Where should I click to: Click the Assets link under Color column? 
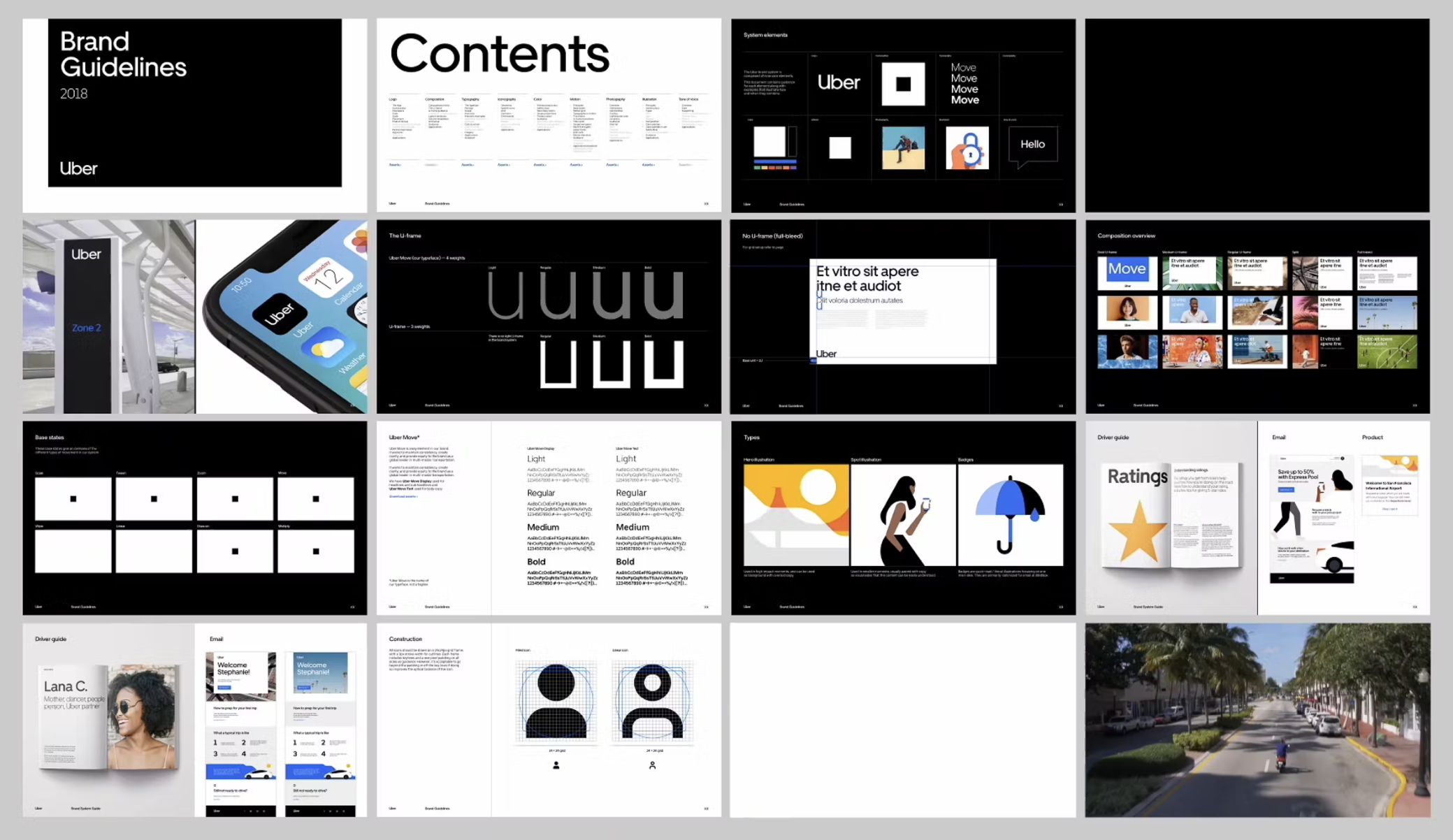pyautogui.click(x=540, y=165)
